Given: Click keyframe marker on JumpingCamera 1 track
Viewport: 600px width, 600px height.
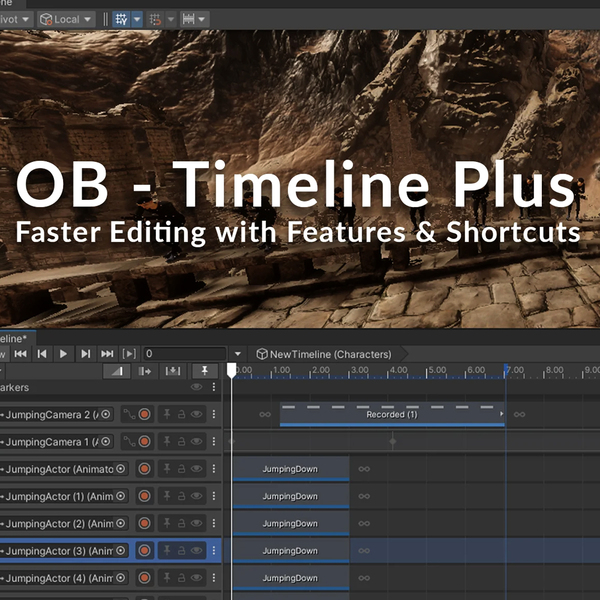Looking at the screenshot, I should pos(393,442).
